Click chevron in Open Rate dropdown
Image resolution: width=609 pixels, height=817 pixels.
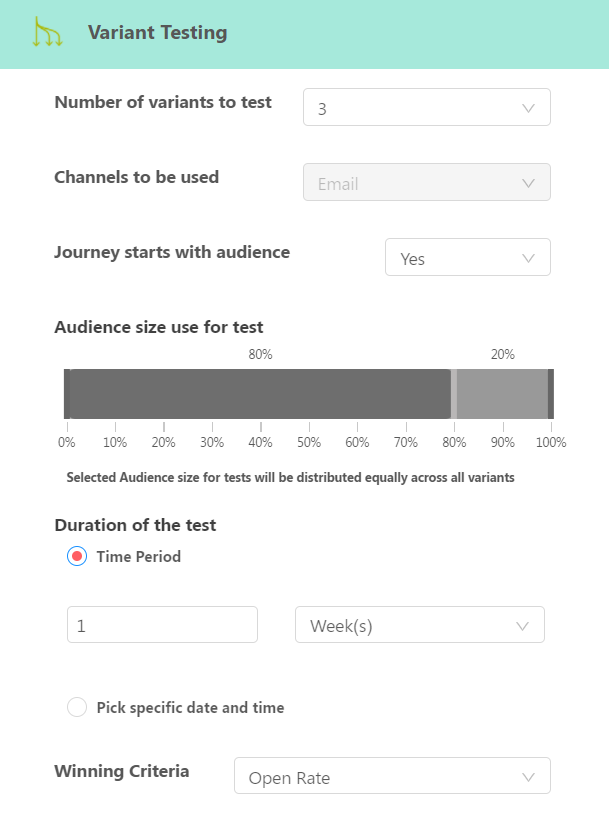pyautogui.click(x=529, y=777)
